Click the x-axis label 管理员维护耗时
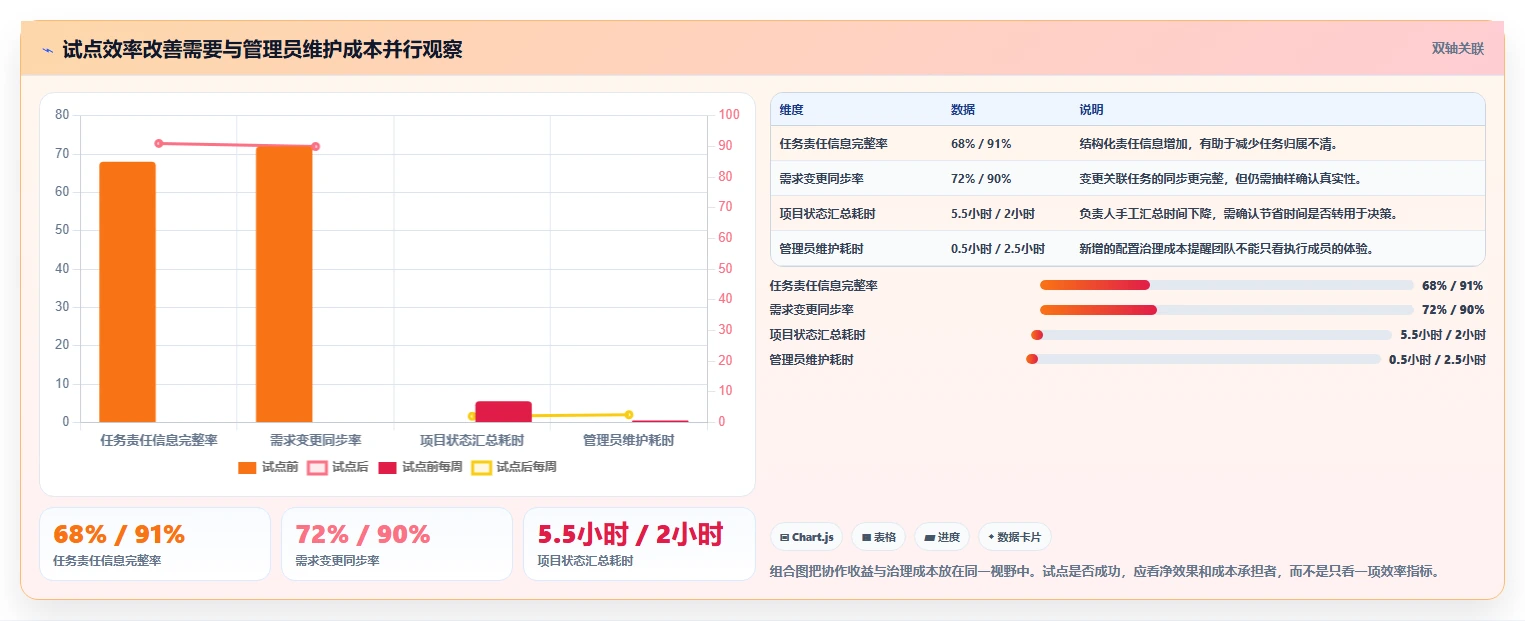The height and width of the screenshot is (621, 1525). (x=629, y=440)
